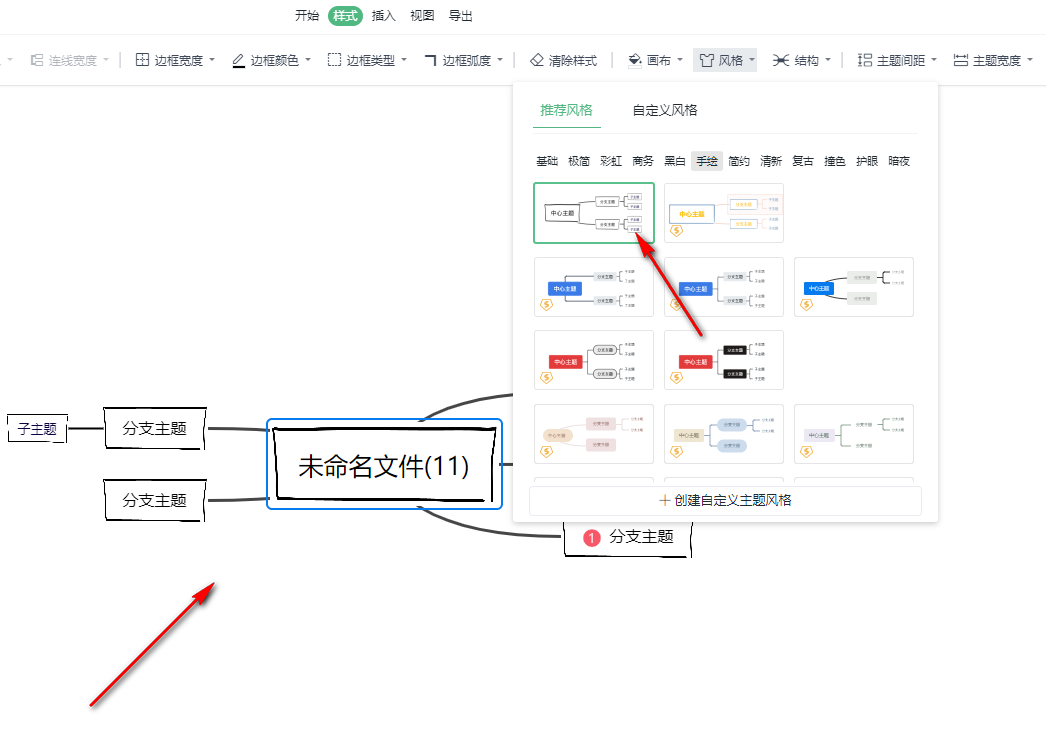Select the 子主题 node
This screenshot has height=730, width=1046.
37,428
